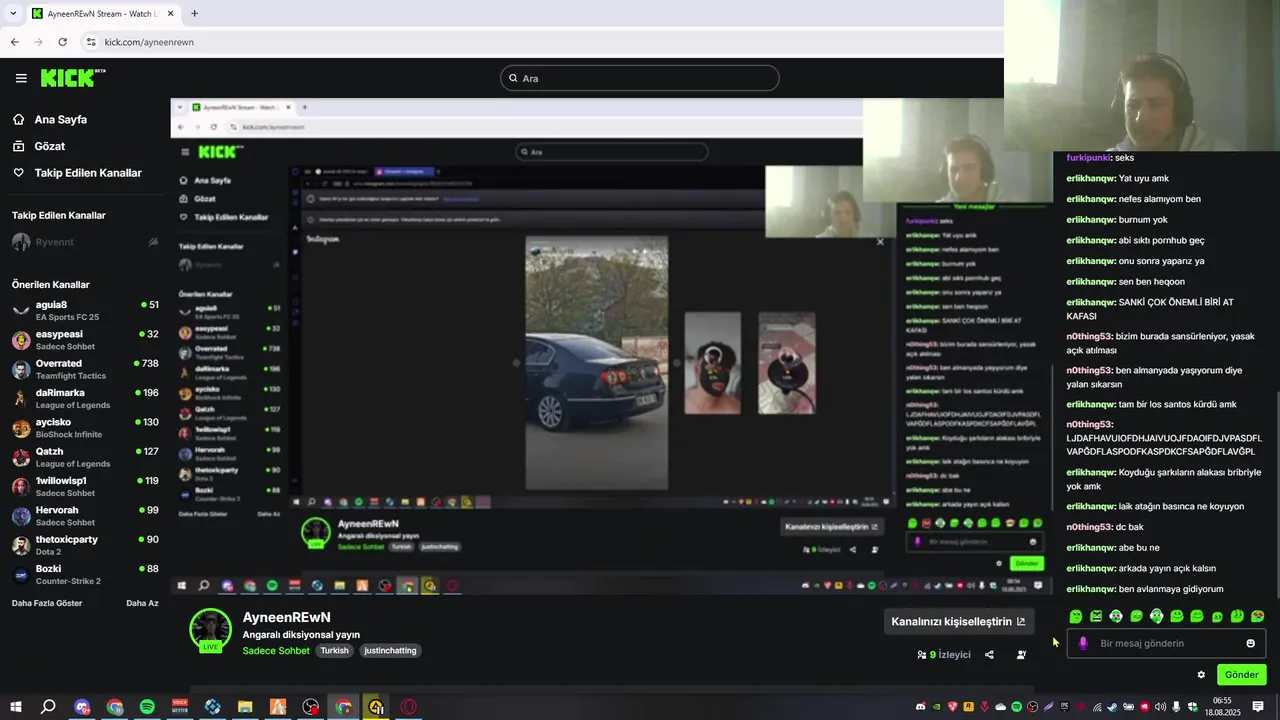Open the easypeasi recommended channel

85,340
